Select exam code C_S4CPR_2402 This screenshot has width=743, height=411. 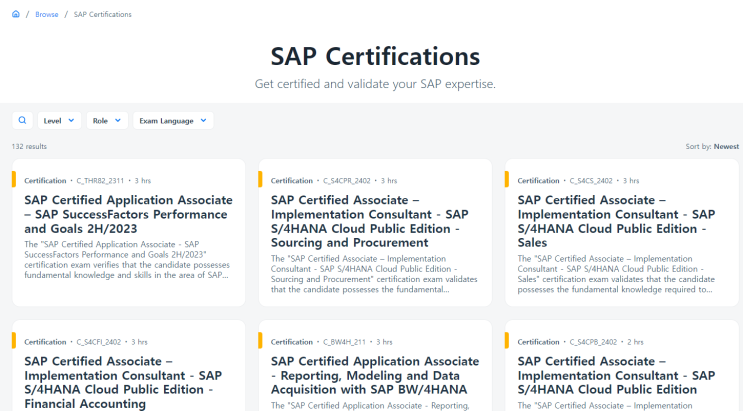click(347, 181)
